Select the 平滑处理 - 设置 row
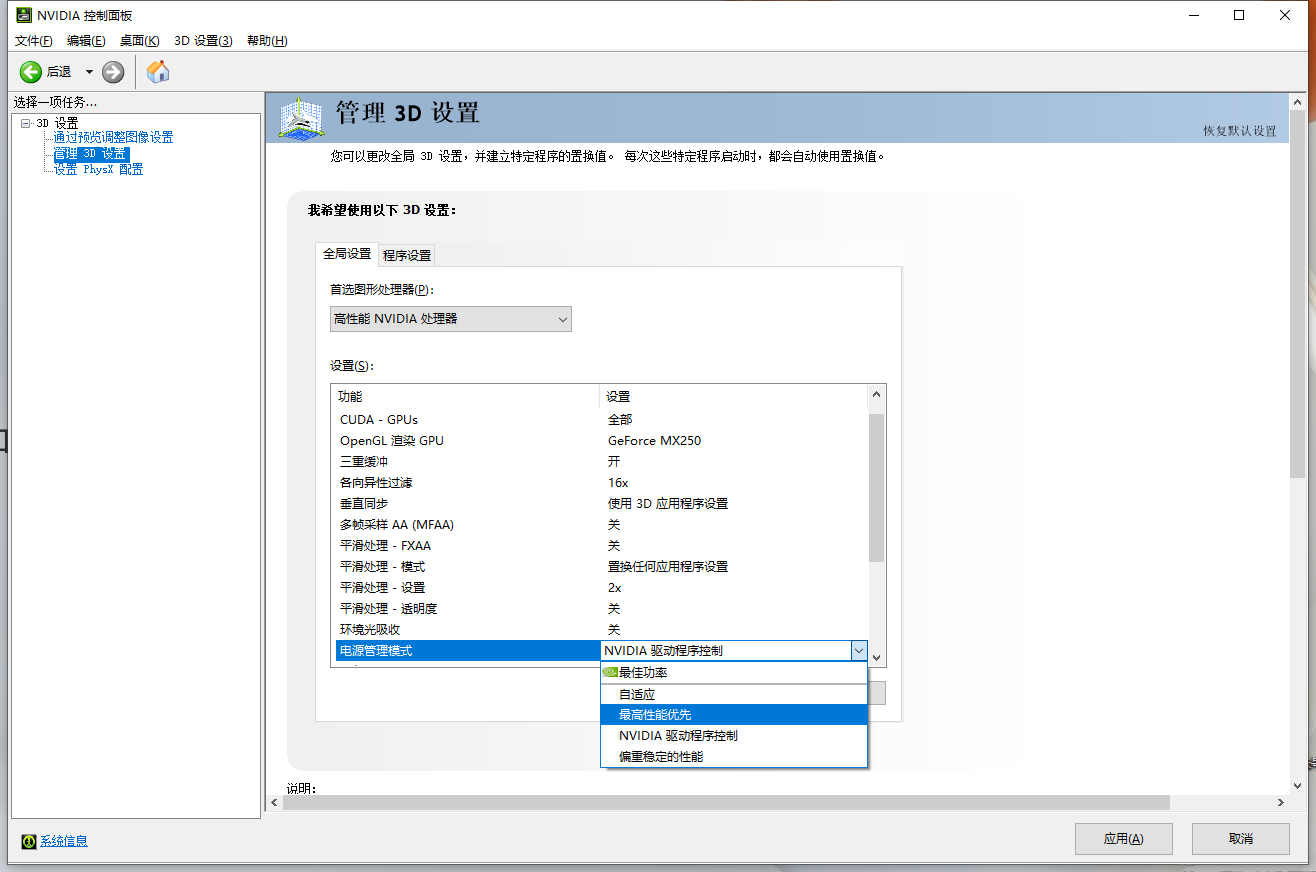Viewport: 1316px width, 872px height. pyautogui.click(x=600, y=588)
